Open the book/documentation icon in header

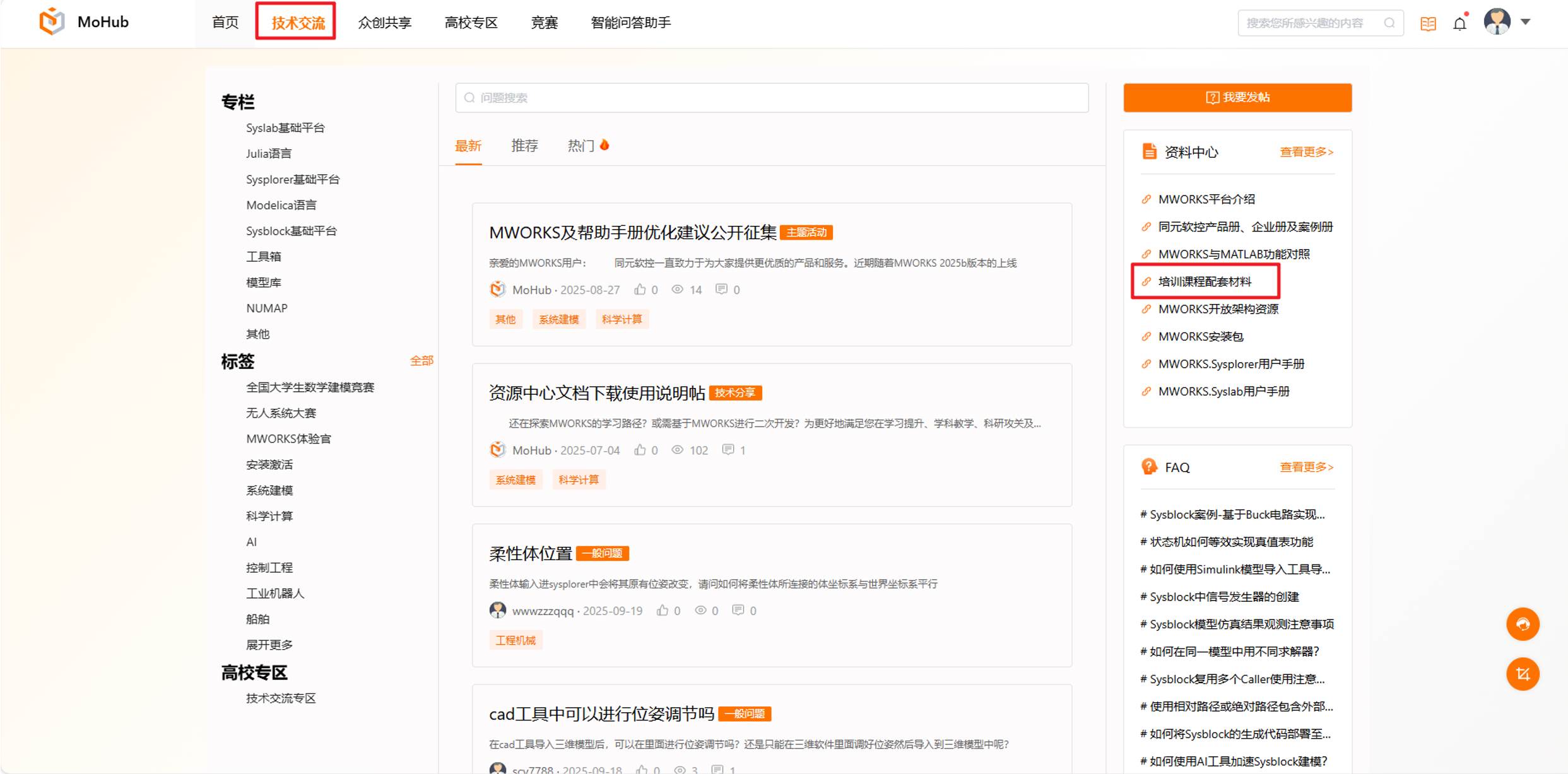1428,24
